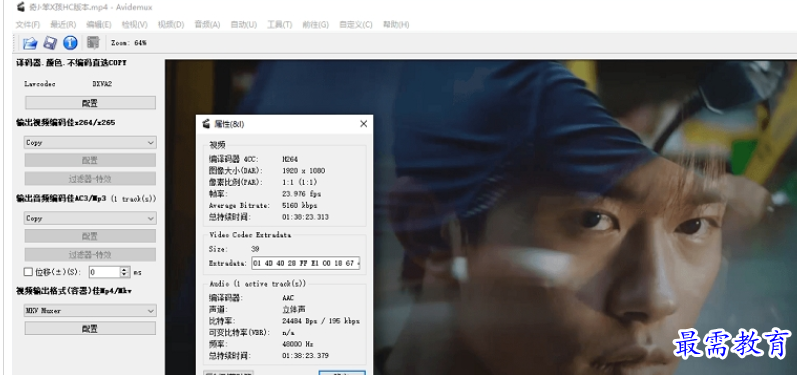Click the calculator toolbar icon
Screen dimensions: 797x375
[x=93, y=43]
